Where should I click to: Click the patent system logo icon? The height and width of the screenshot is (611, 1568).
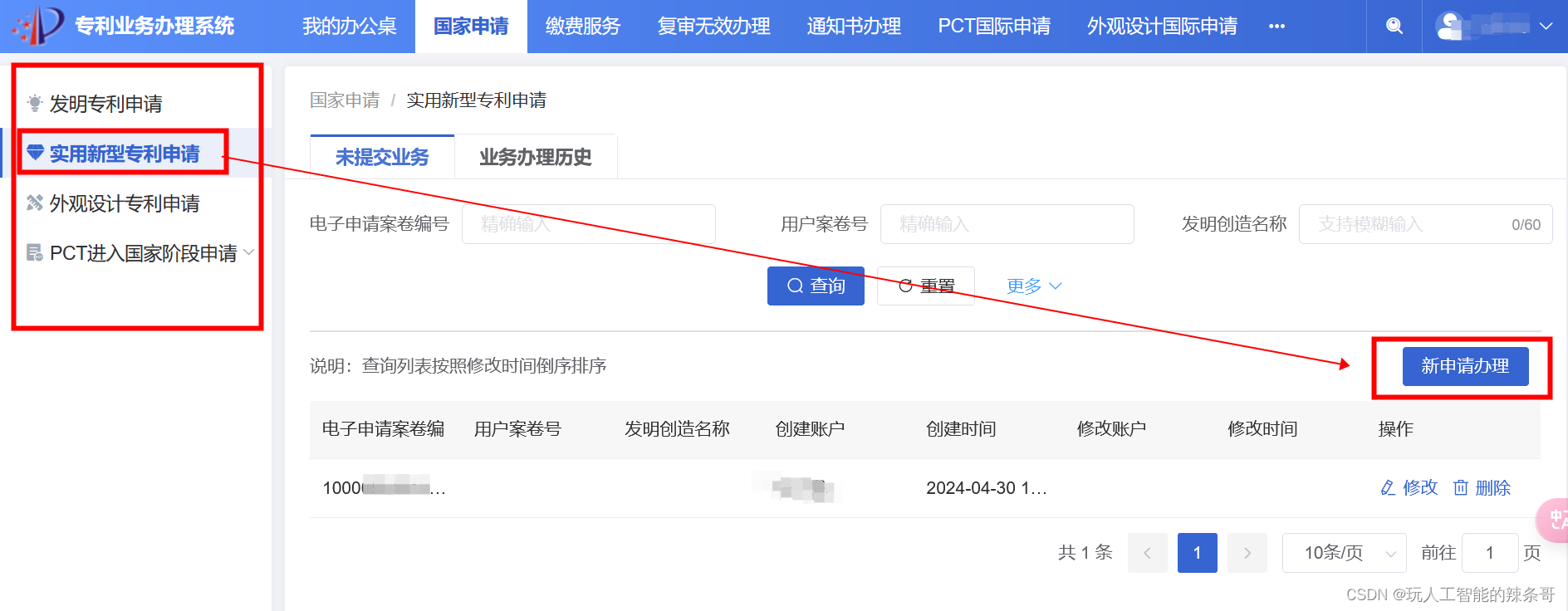click(x=37, y=26)
